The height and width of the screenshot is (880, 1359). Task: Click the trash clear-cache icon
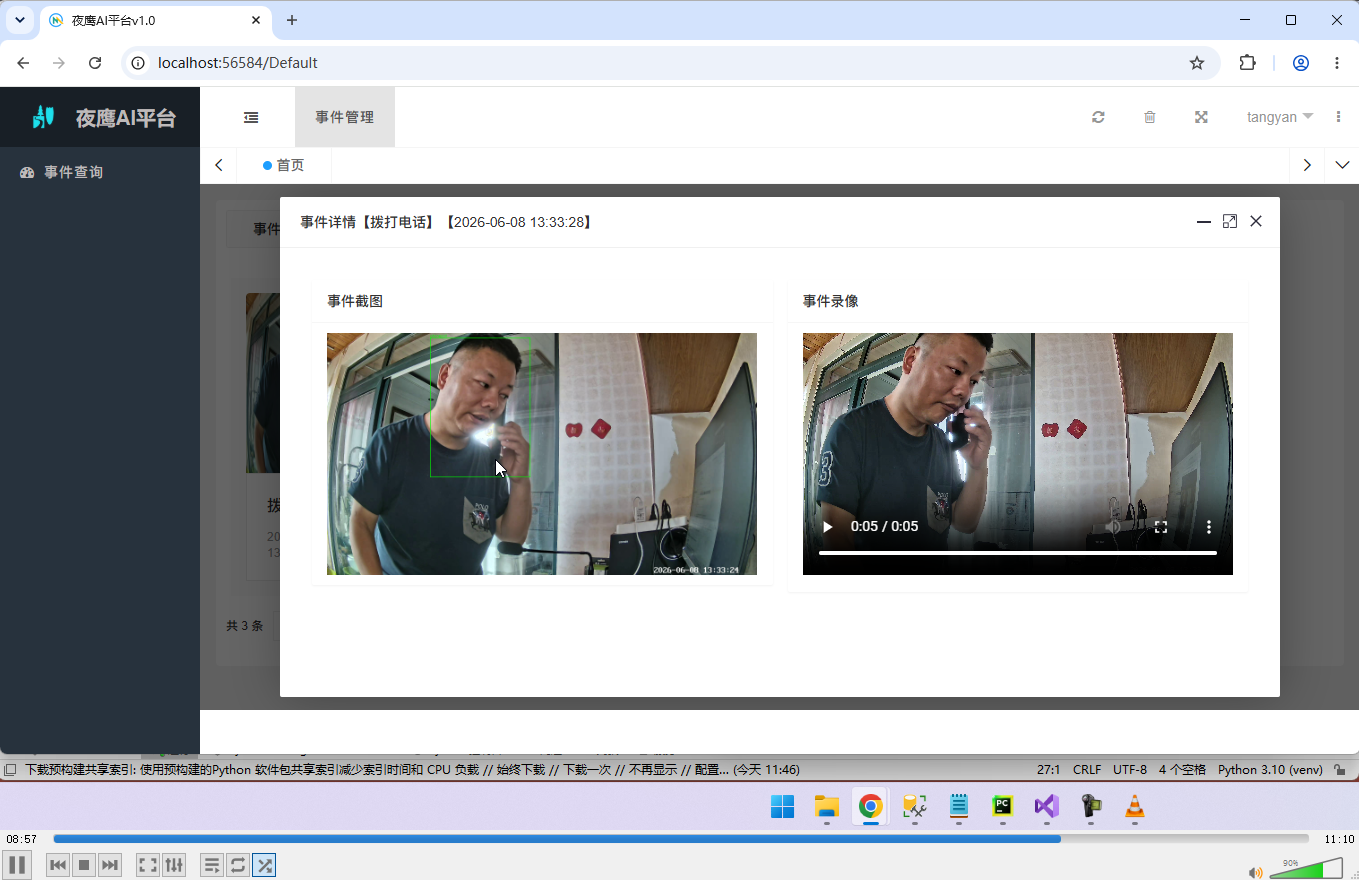(1150, 117)
